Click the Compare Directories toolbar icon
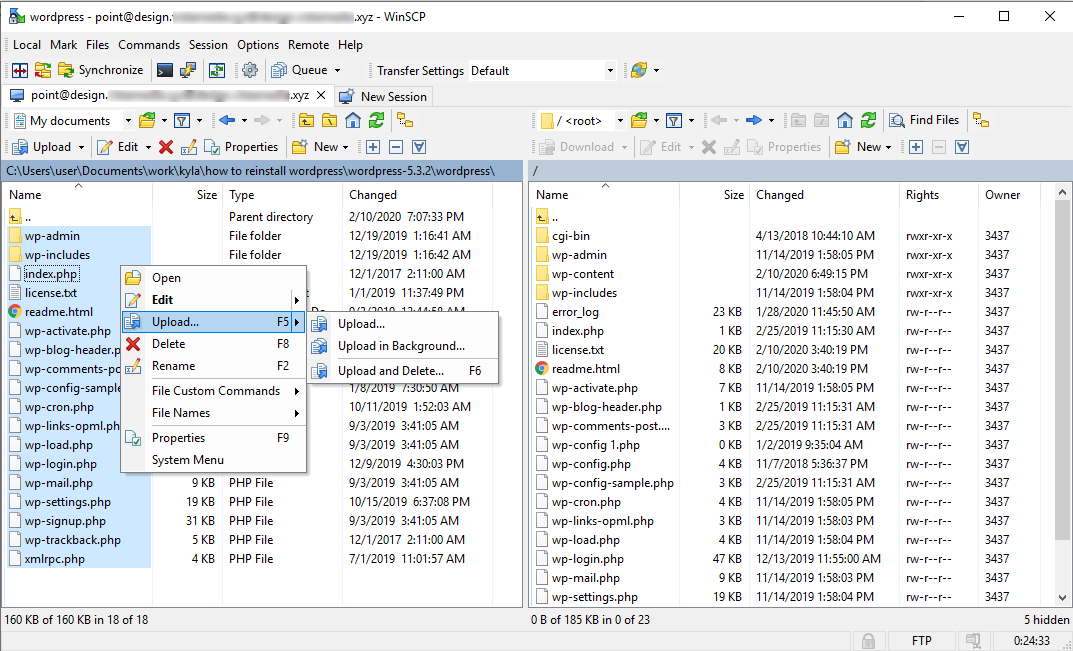The image size is (1073, 651). (x=20, y=70)
